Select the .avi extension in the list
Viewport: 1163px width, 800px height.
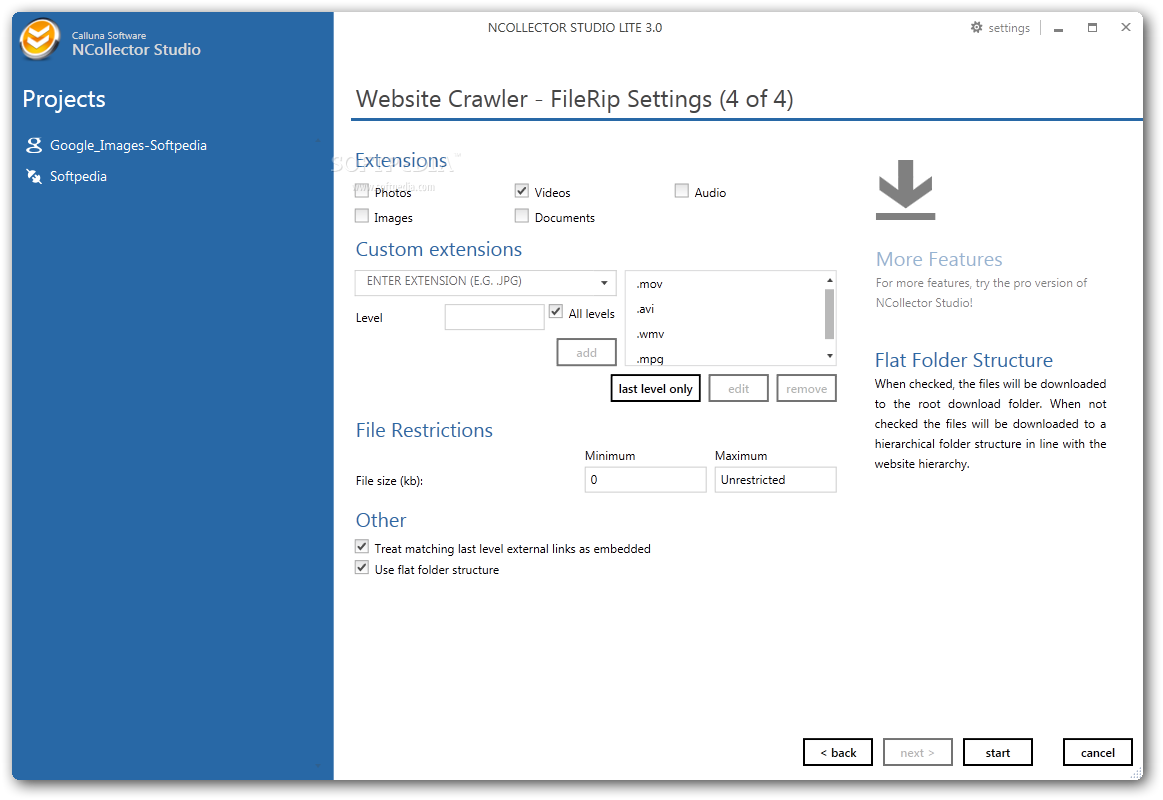[645, 309]
